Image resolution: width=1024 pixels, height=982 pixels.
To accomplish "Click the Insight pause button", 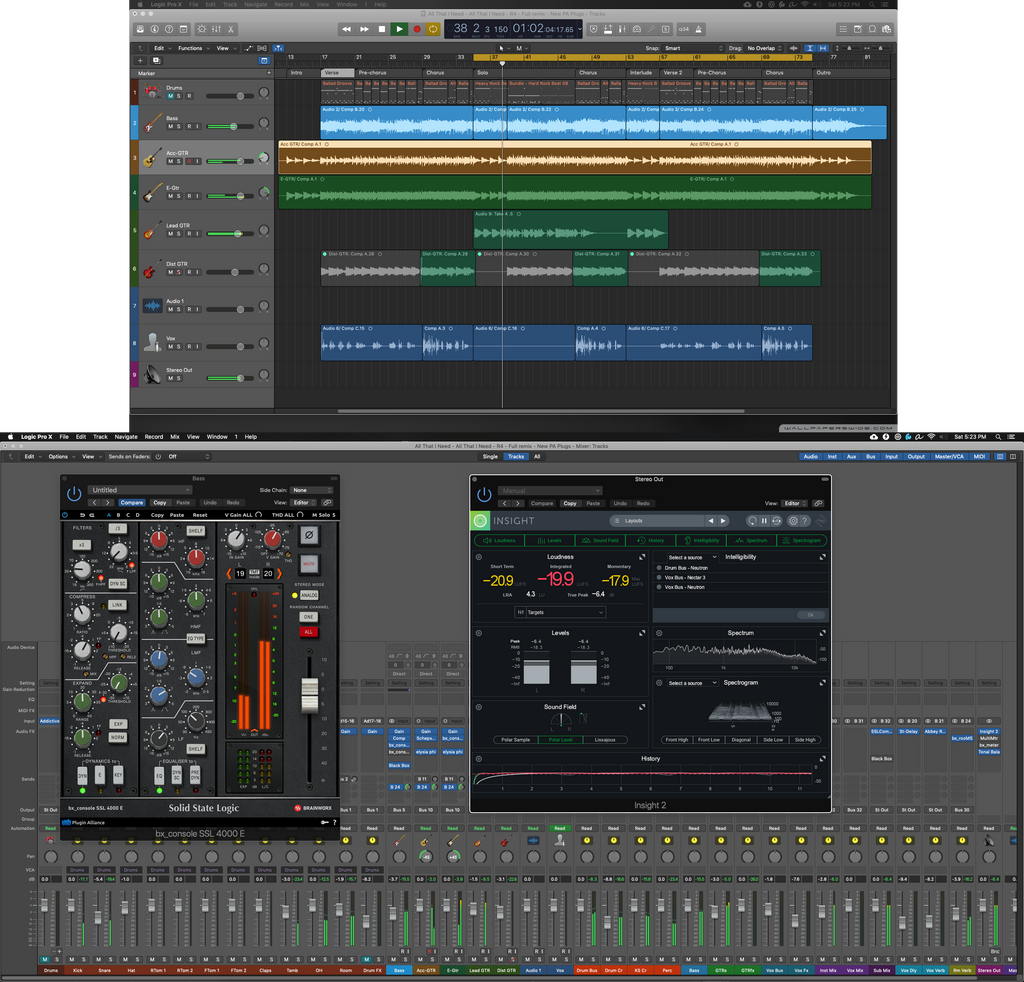I will pyautogui.click(x=764, y=521).
